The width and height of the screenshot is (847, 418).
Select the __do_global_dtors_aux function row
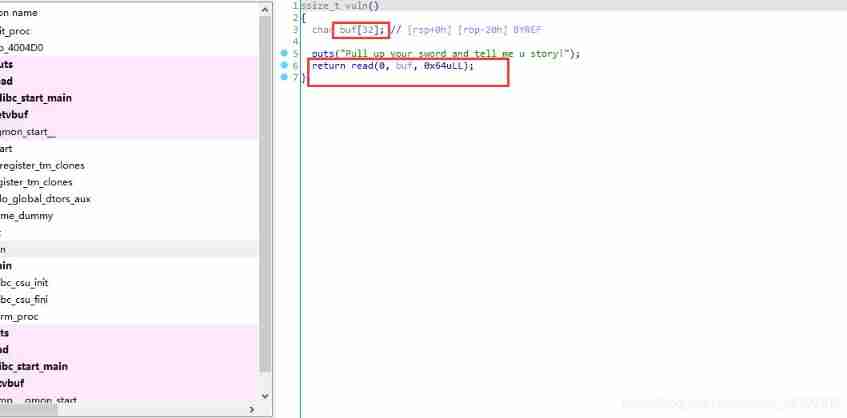[x=129, y=199]
